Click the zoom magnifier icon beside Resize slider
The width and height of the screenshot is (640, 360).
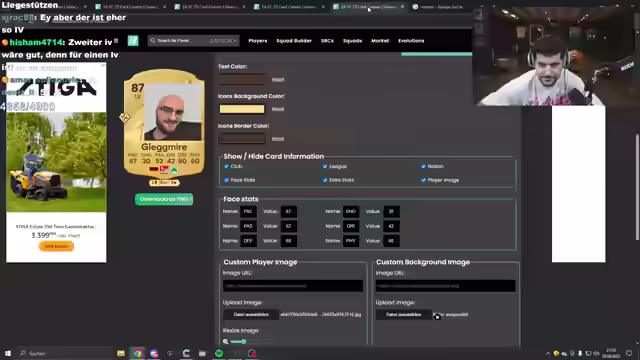225,342
